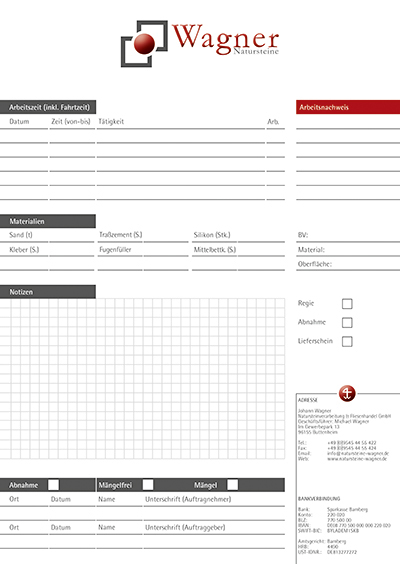This screenshot has height=564, width=400.
Task: Click the Wagner Natursteine logo
Action: click(x=200, y=43)
